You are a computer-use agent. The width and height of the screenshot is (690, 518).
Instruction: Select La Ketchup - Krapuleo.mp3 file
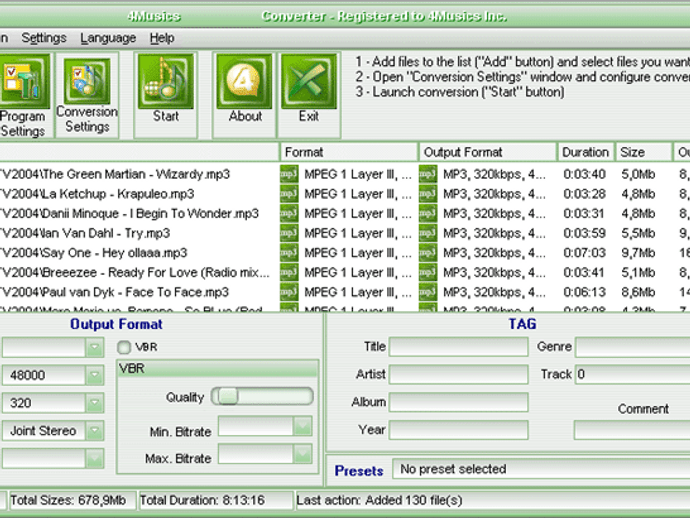pos(97,194)
